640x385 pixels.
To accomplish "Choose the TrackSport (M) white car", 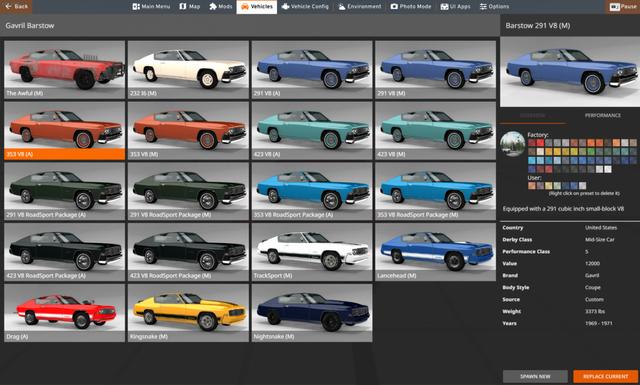I will coord(312,252).
